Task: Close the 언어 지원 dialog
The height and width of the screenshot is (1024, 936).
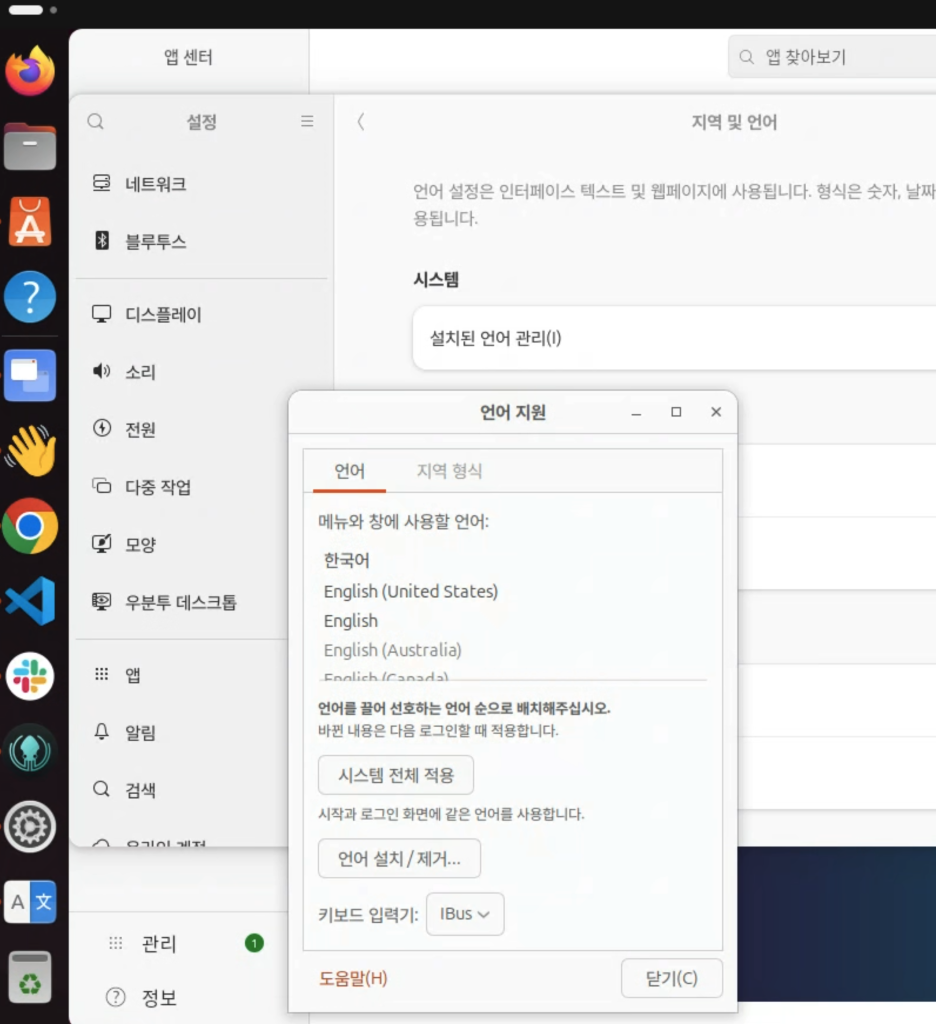Action: (x=716, y=412)
